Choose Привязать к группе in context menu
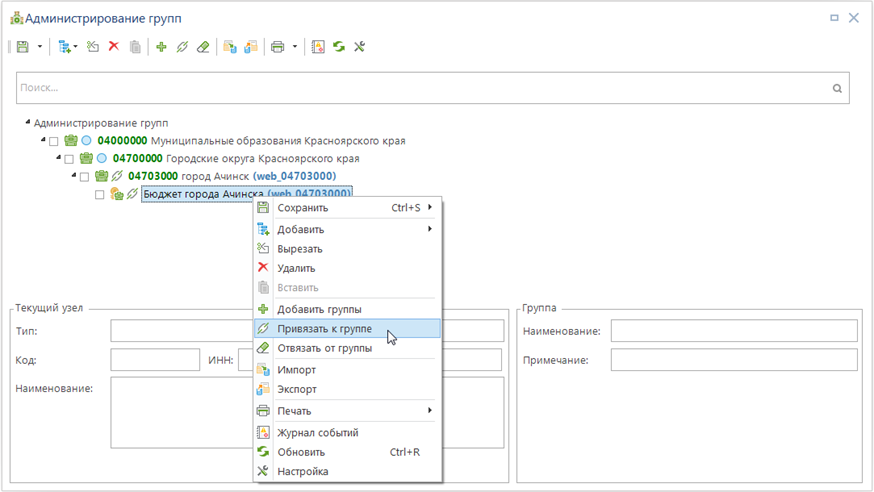874x492 pixels. click(x=347, y=329)
